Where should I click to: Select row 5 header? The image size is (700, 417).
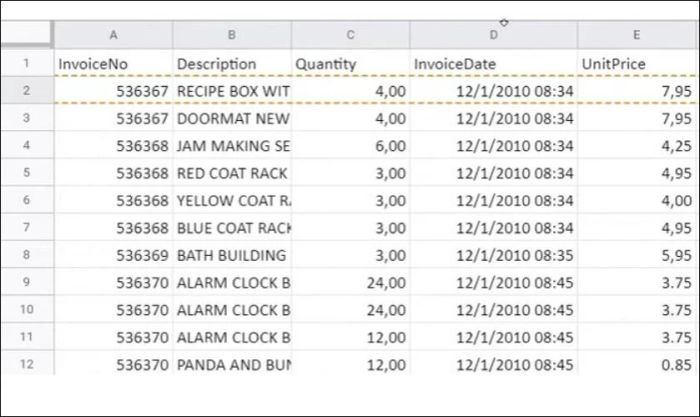(27, 172)
